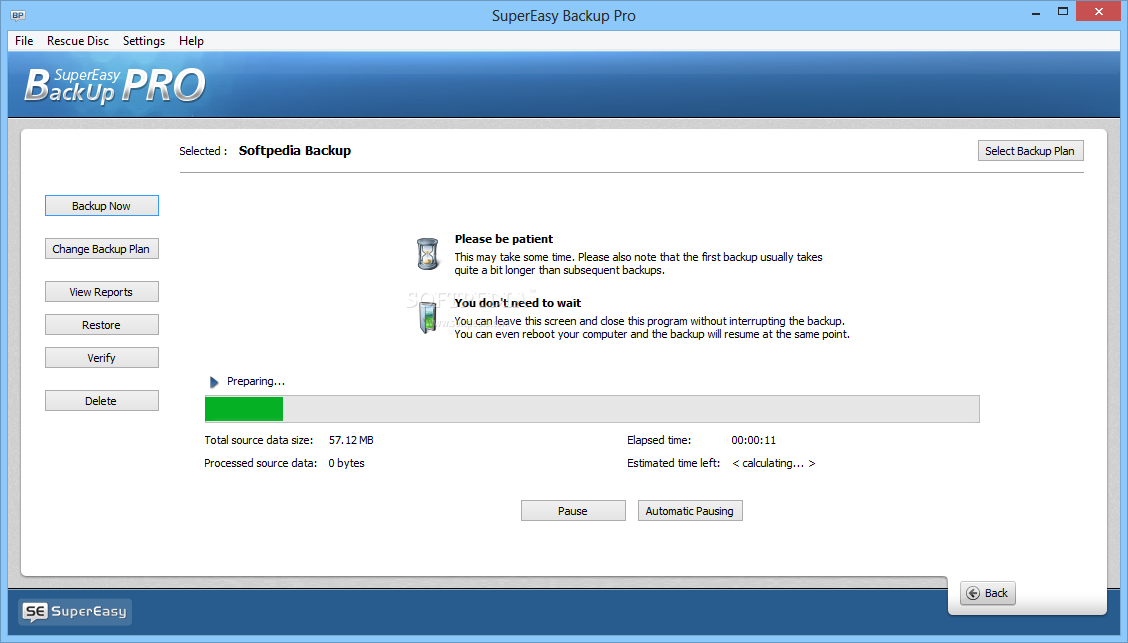Open the Help menu
Image resolution: width=1128 pixels, height=643 pixels.
click(191, 41)
